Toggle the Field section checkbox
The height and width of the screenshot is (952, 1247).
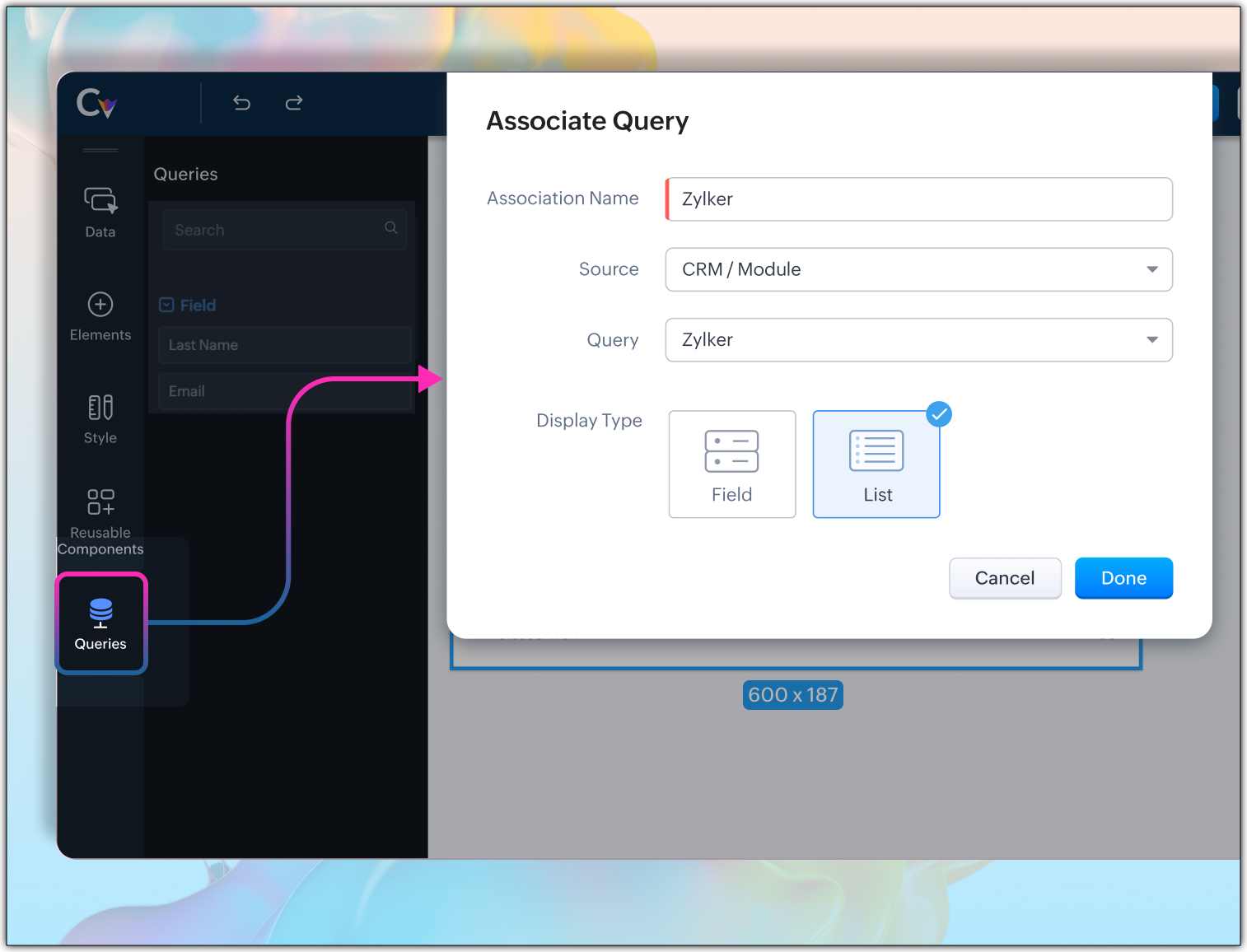tap(166, 305)
